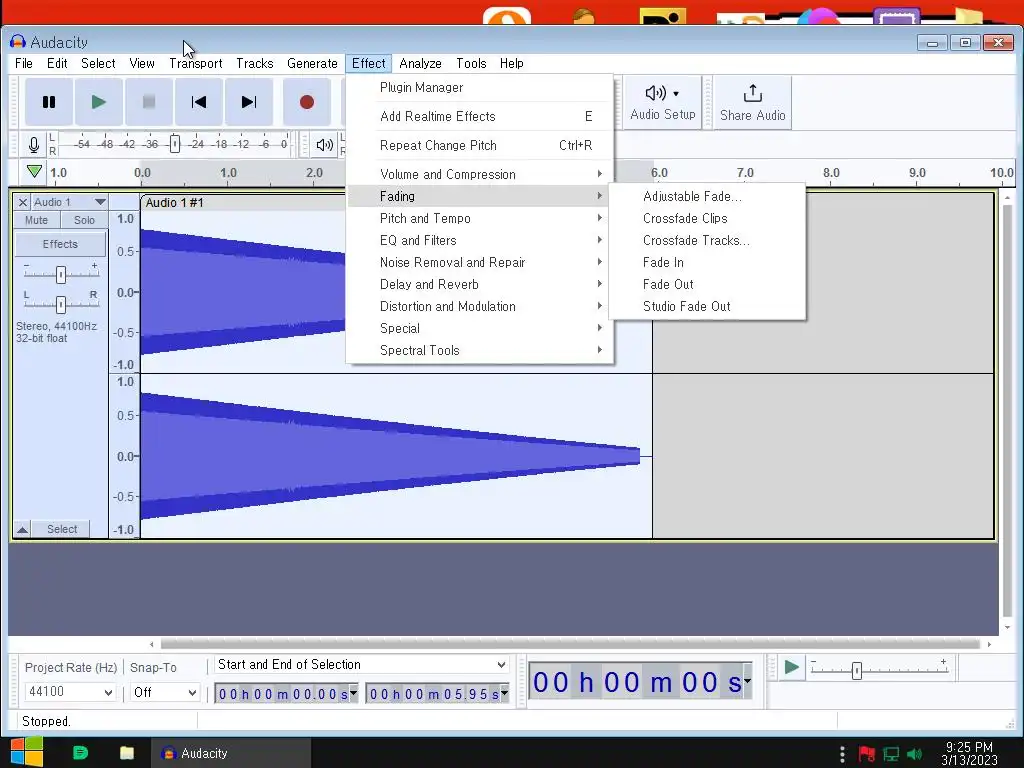The image size is (1024, 768).
Task: Open Audio Setup toolbar button
Action: tap(663, 102)
